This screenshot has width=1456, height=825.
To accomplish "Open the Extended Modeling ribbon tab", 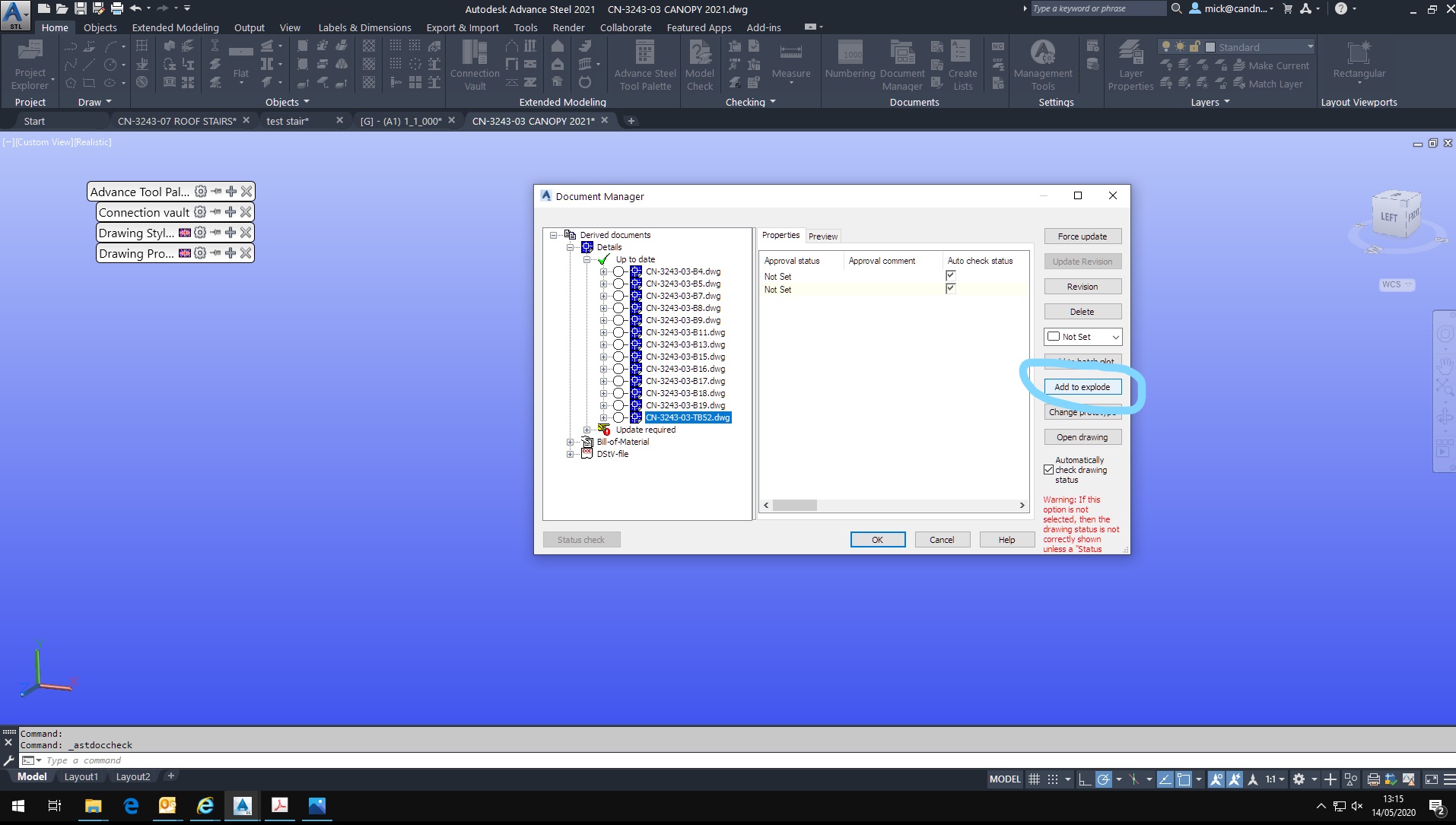I will click(175, 27).
